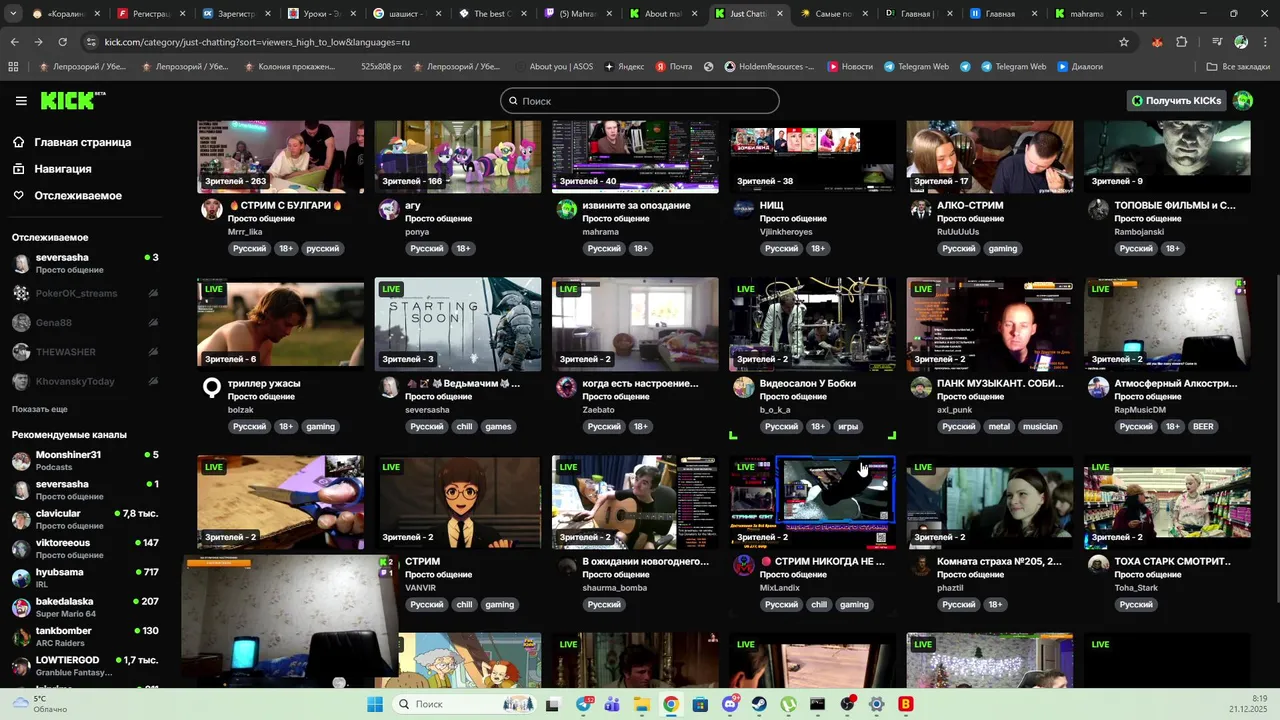1280x720 pixels.
Task: Switch to the The best browser tab
Action: point(492,14)
